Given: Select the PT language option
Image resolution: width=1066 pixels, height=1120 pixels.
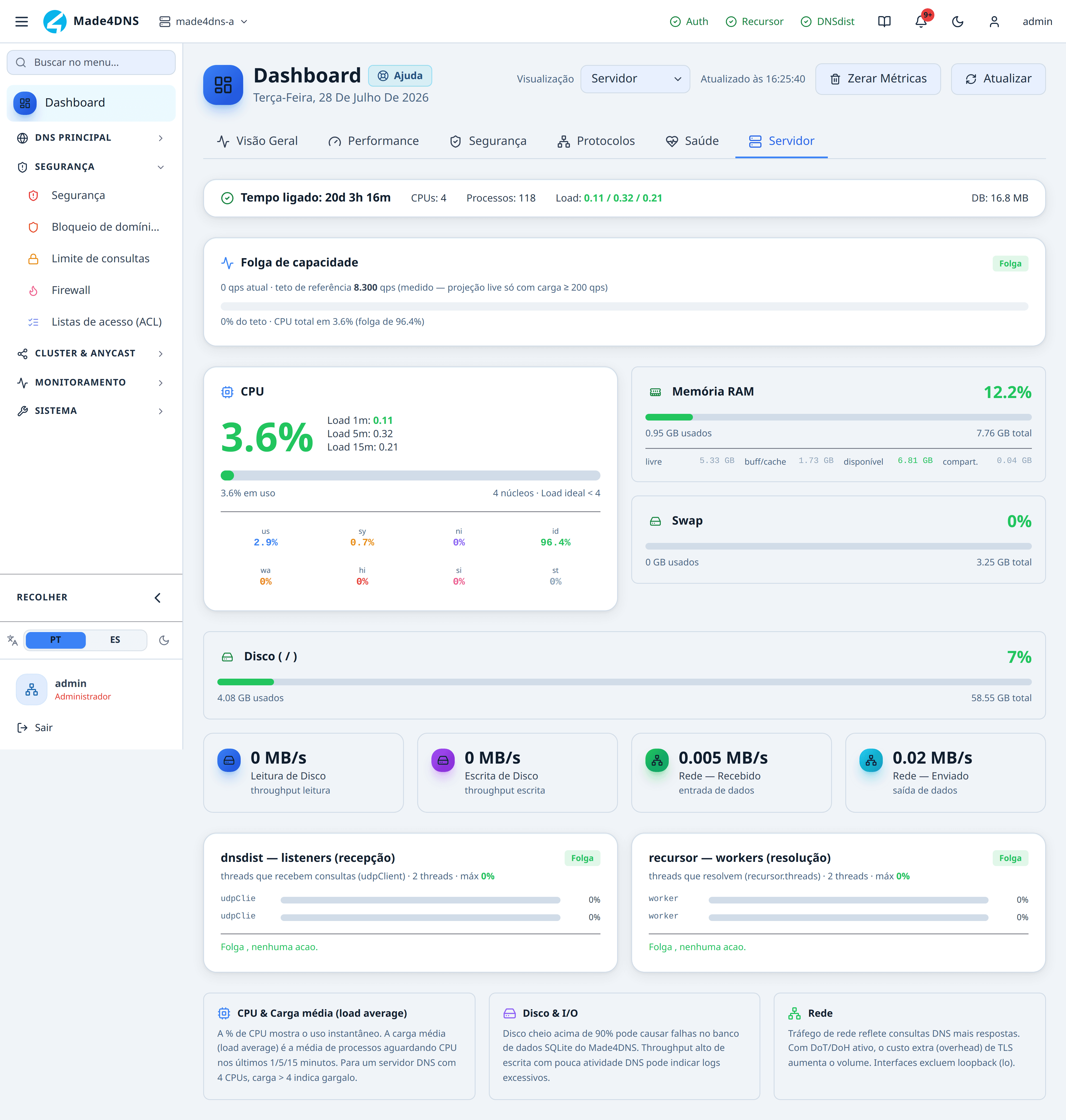Looking at the screenshot, I should pos(56,640).
